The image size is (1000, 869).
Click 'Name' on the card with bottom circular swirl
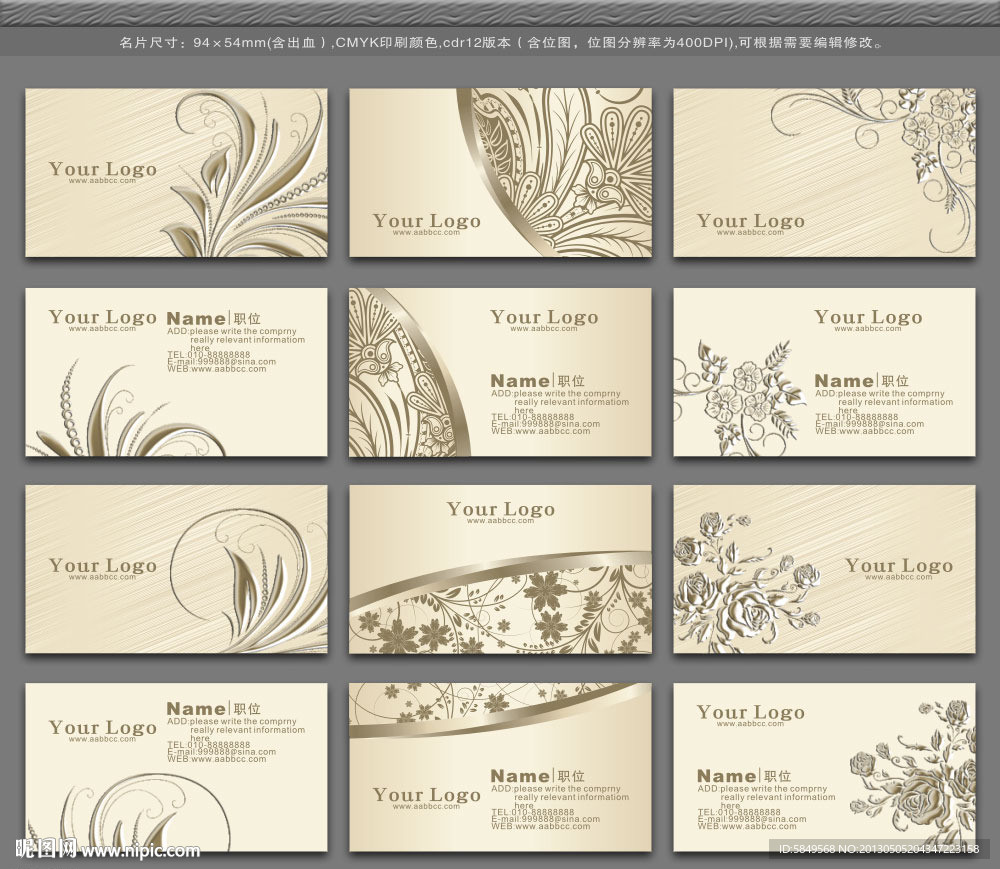pos(196,708)
